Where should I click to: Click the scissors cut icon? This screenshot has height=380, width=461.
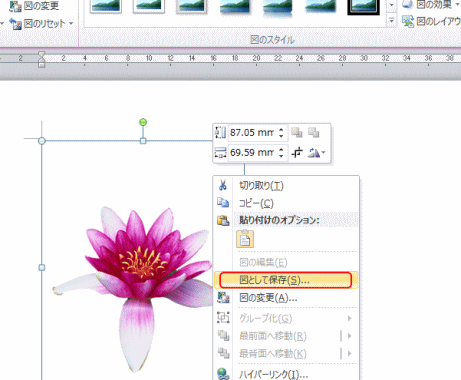223,185
